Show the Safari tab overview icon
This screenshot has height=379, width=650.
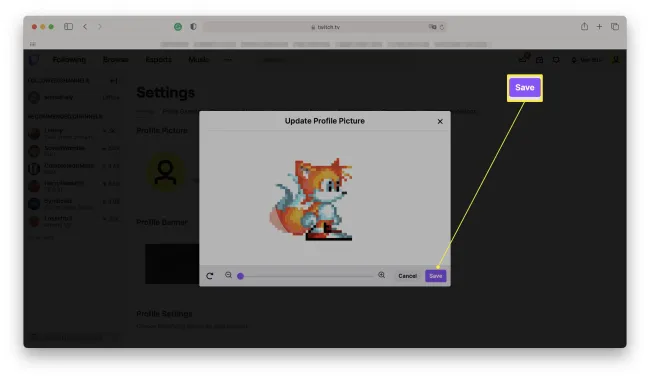615,27
